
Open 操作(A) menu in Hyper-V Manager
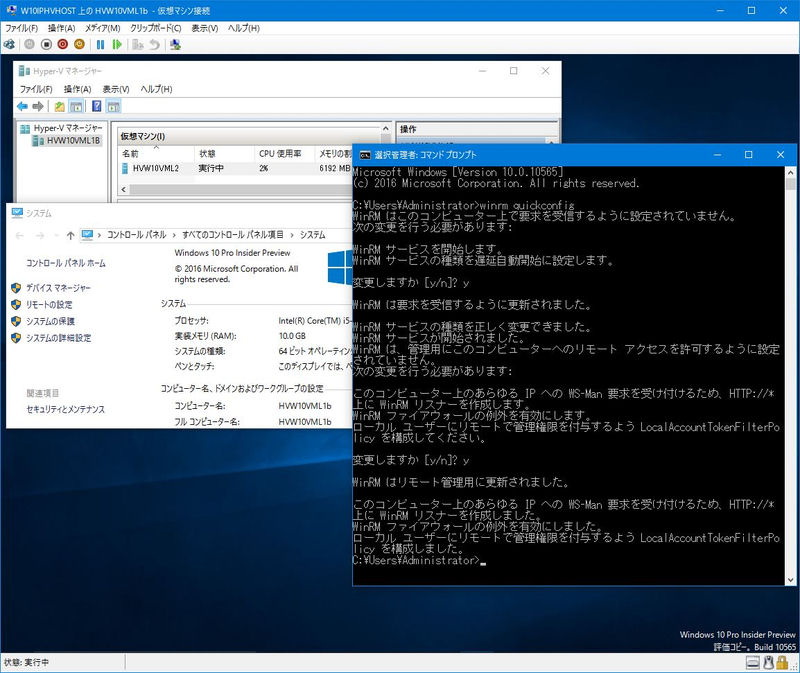78,89
